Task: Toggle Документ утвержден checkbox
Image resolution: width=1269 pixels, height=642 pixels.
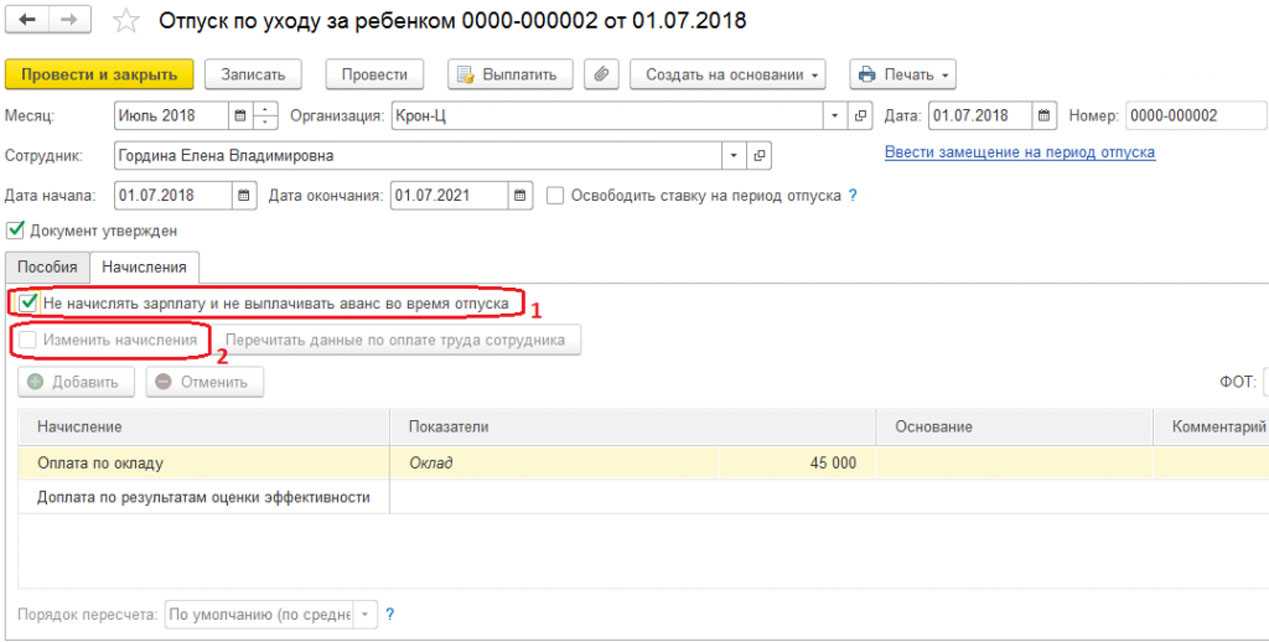Action: click(13, 231)
